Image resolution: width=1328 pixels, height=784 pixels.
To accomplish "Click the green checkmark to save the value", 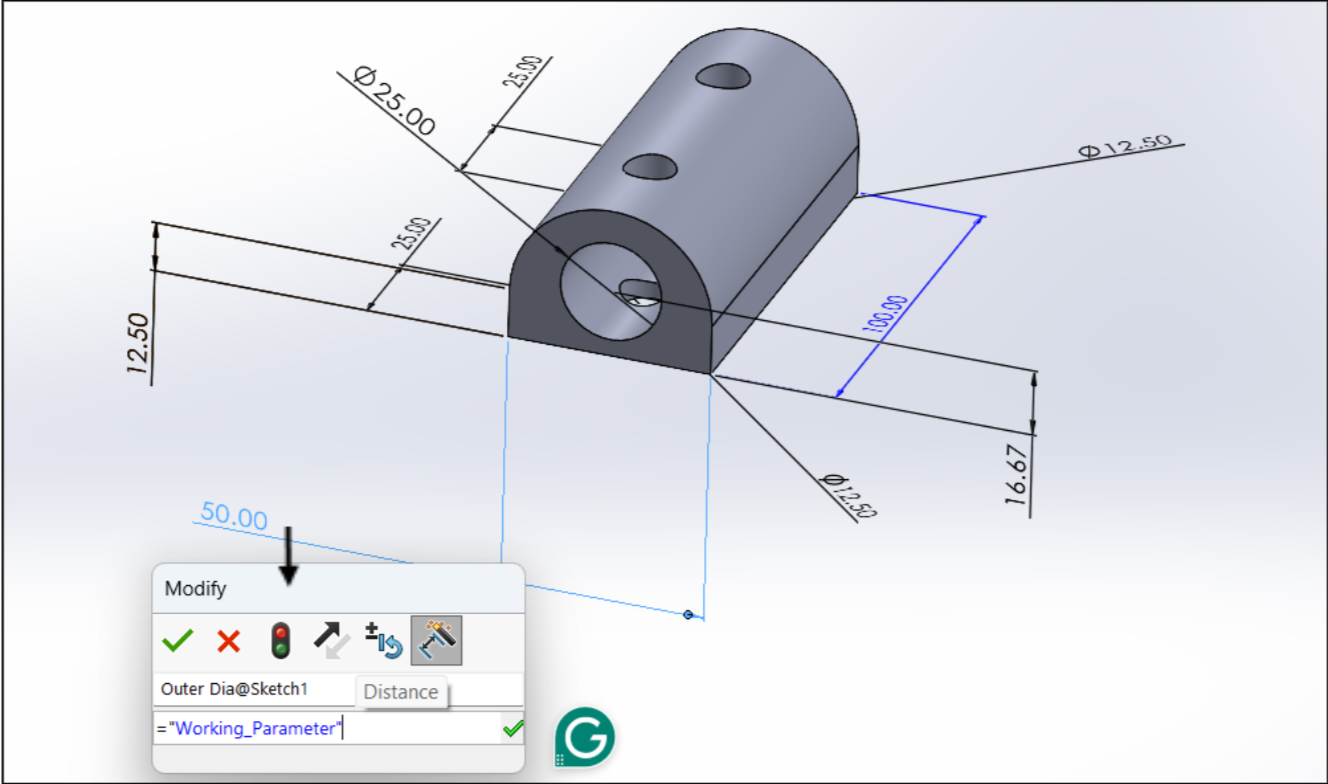I will (x=177, y=641).
